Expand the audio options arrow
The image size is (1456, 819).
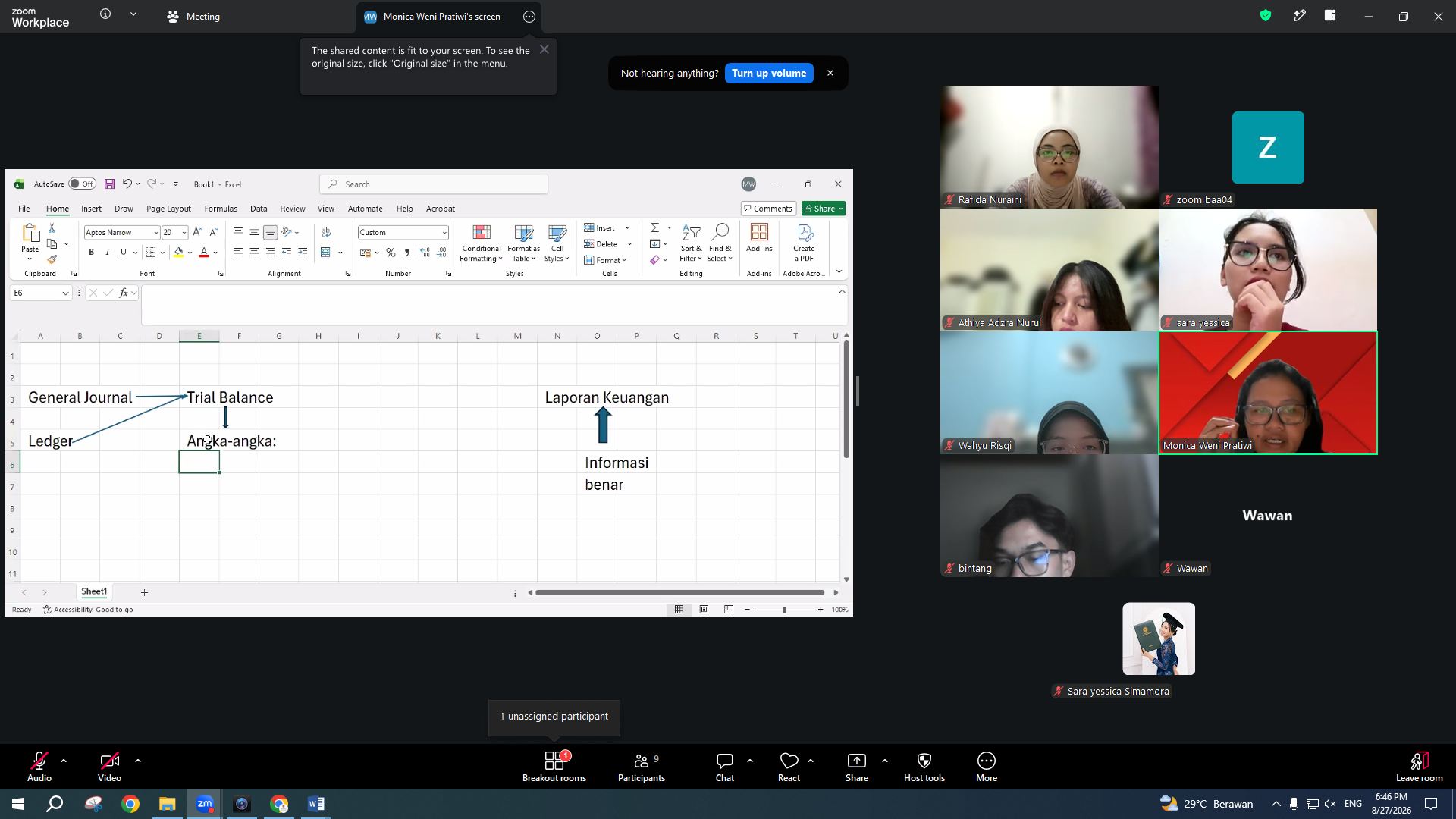[64, 760]
